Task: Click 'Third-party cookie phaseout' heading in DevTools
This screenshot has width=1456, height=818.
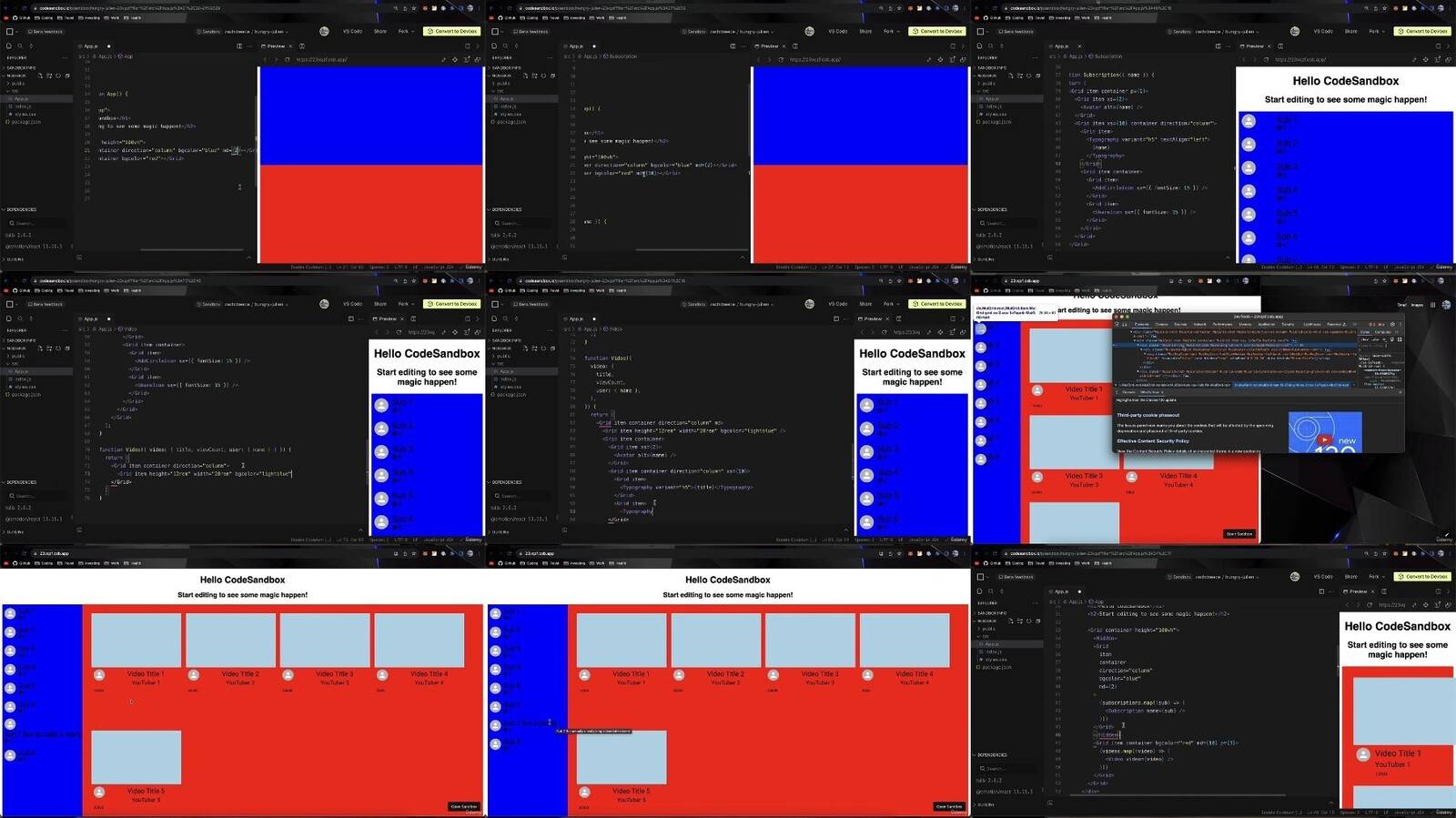Action: click(1148, 415)
